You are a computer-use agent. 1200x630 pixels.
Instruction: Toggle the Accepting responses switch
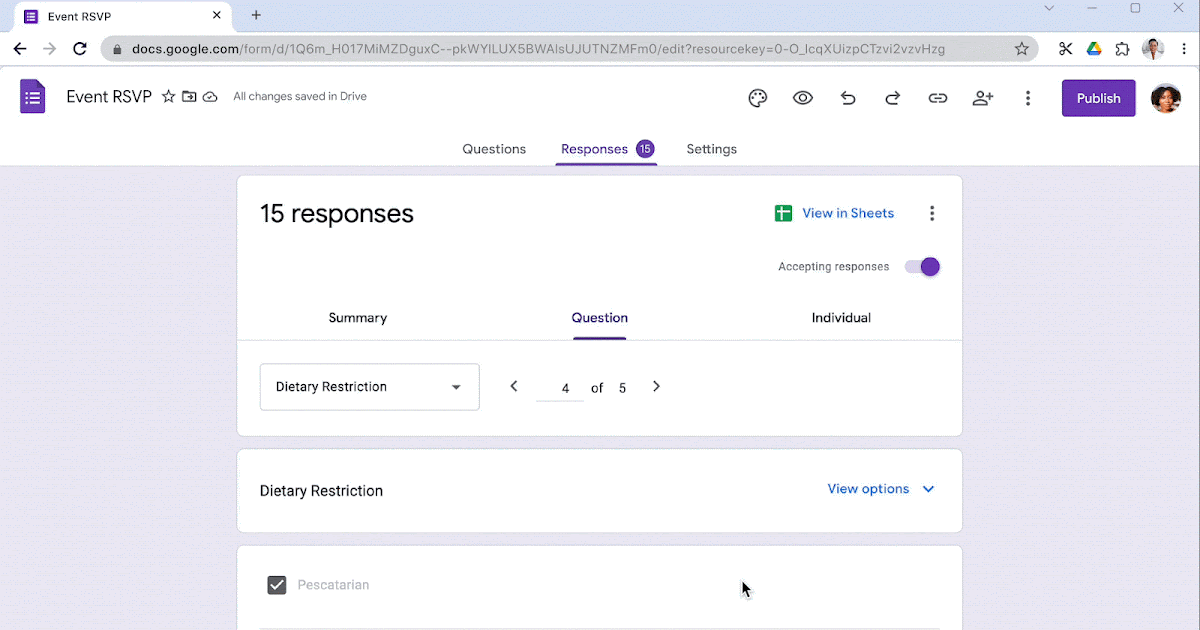tap(922, 267)
